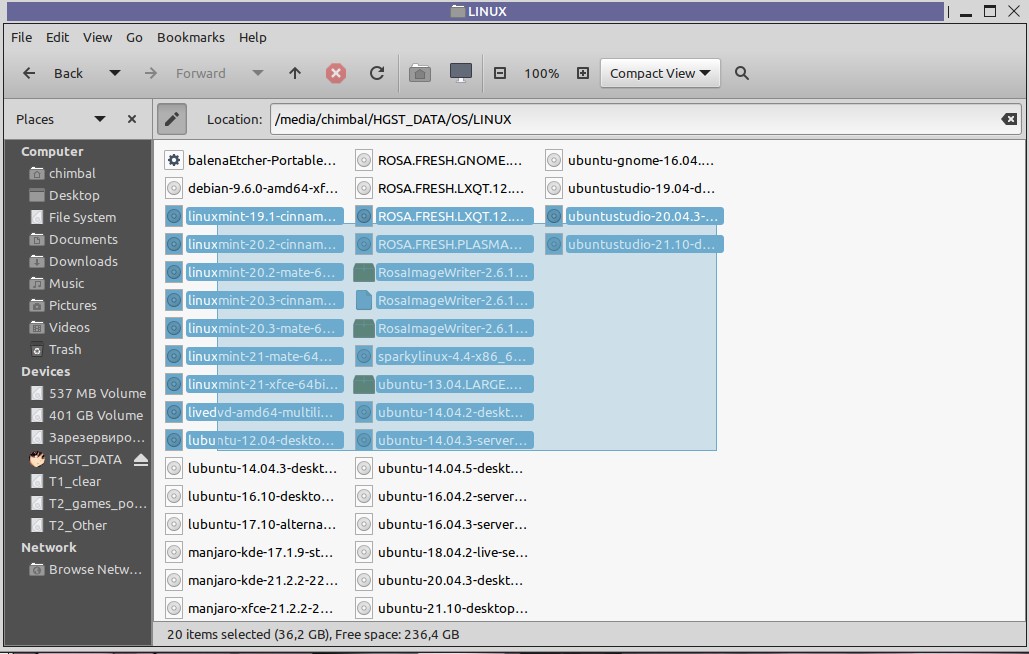Click the ROSA.FRESH.GNOME disc icon
The height and width of the screenshot is (654, 1029).
point(364,160)
